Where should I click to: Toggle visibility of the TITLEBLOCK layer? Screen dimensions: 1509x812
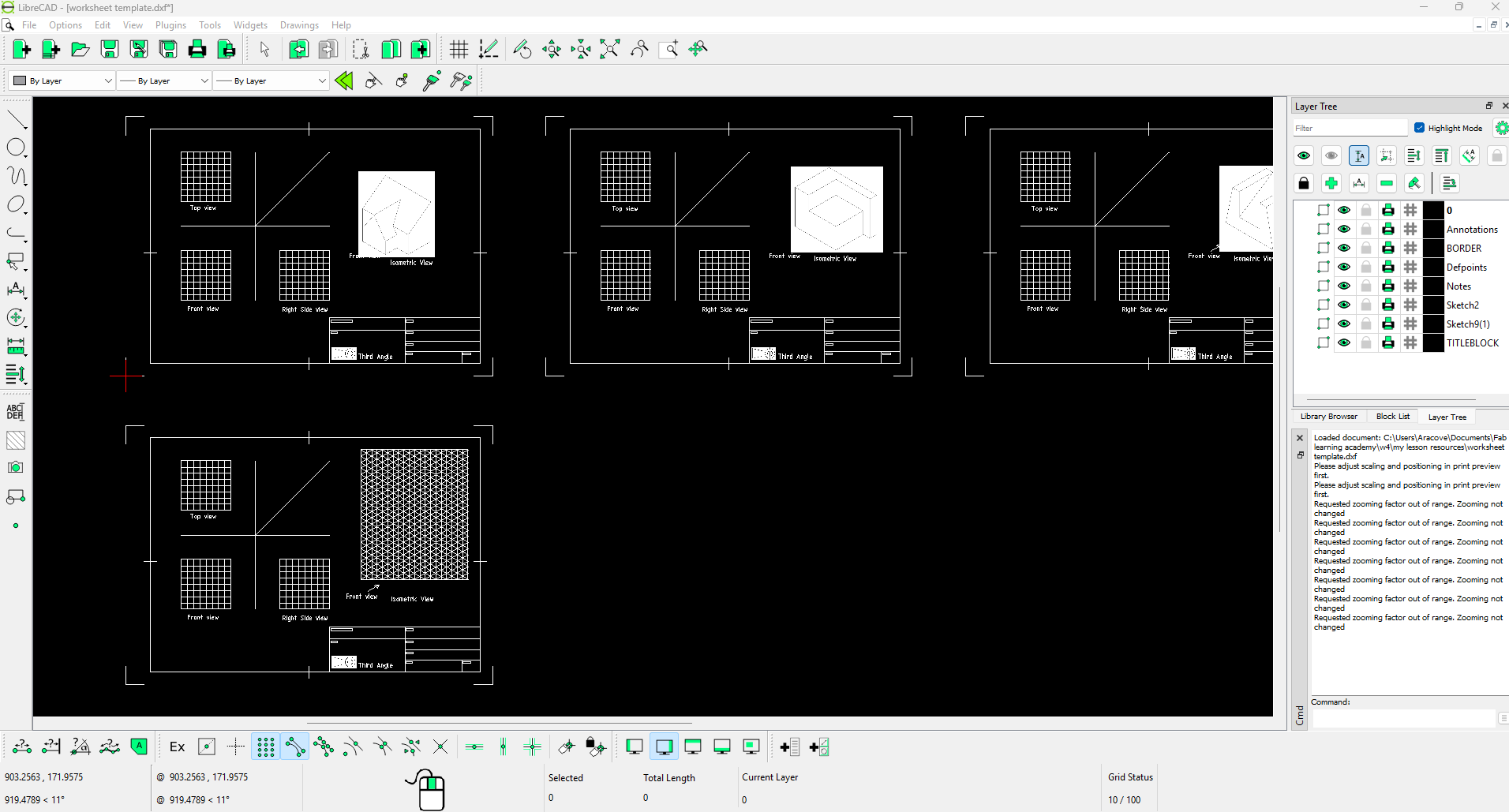point(1344,342)
